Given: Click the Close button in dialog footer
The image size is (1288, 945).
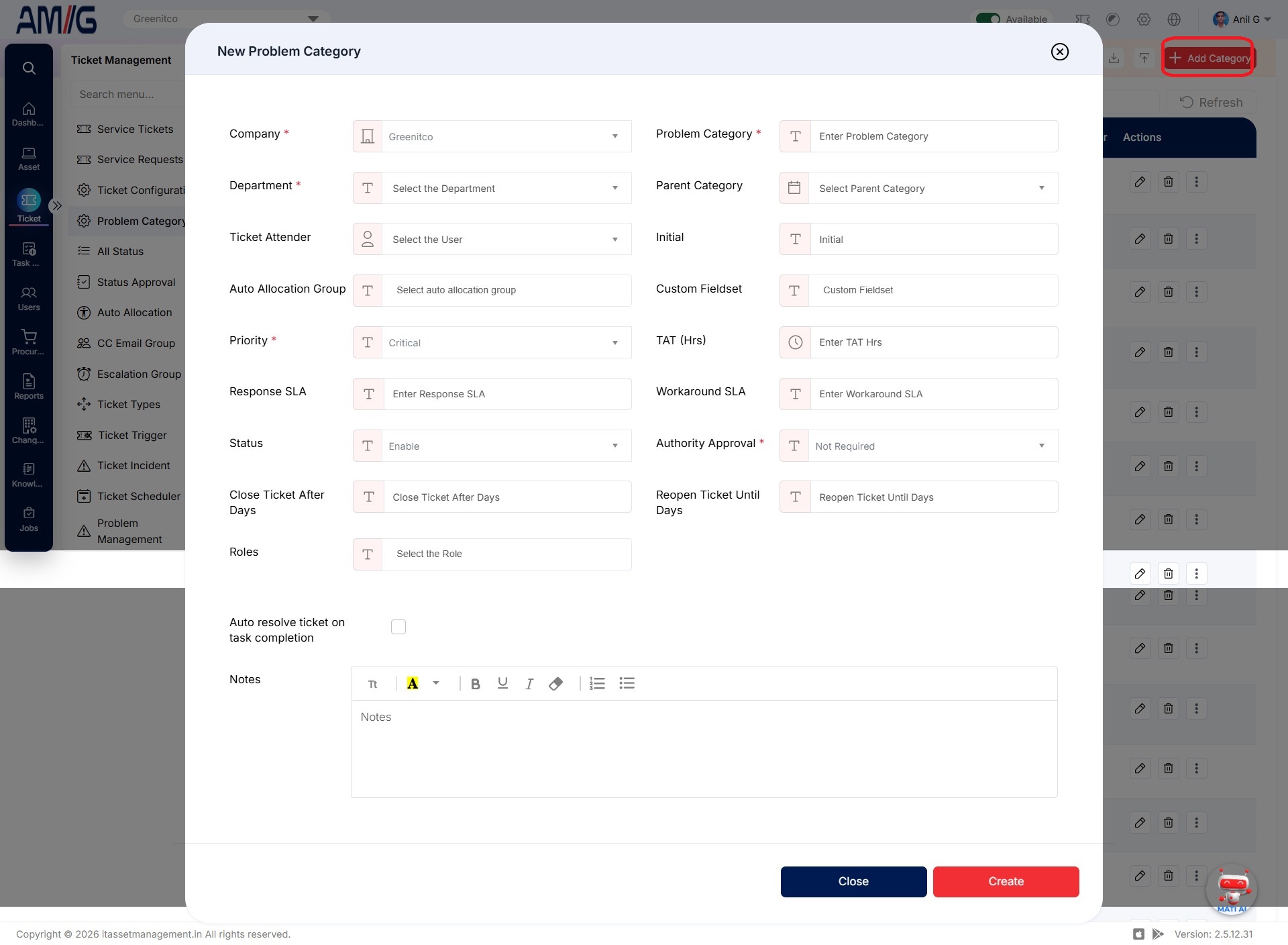Looking at the screenshot, I should click(x=853, y=881).
